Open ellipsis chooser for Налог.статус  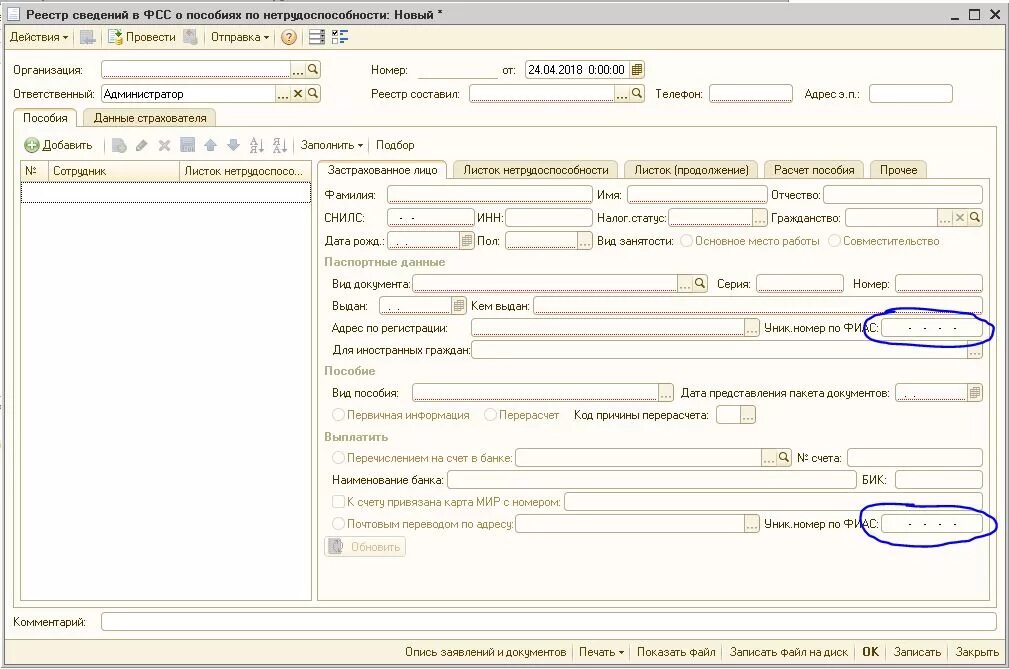[759, 218]
